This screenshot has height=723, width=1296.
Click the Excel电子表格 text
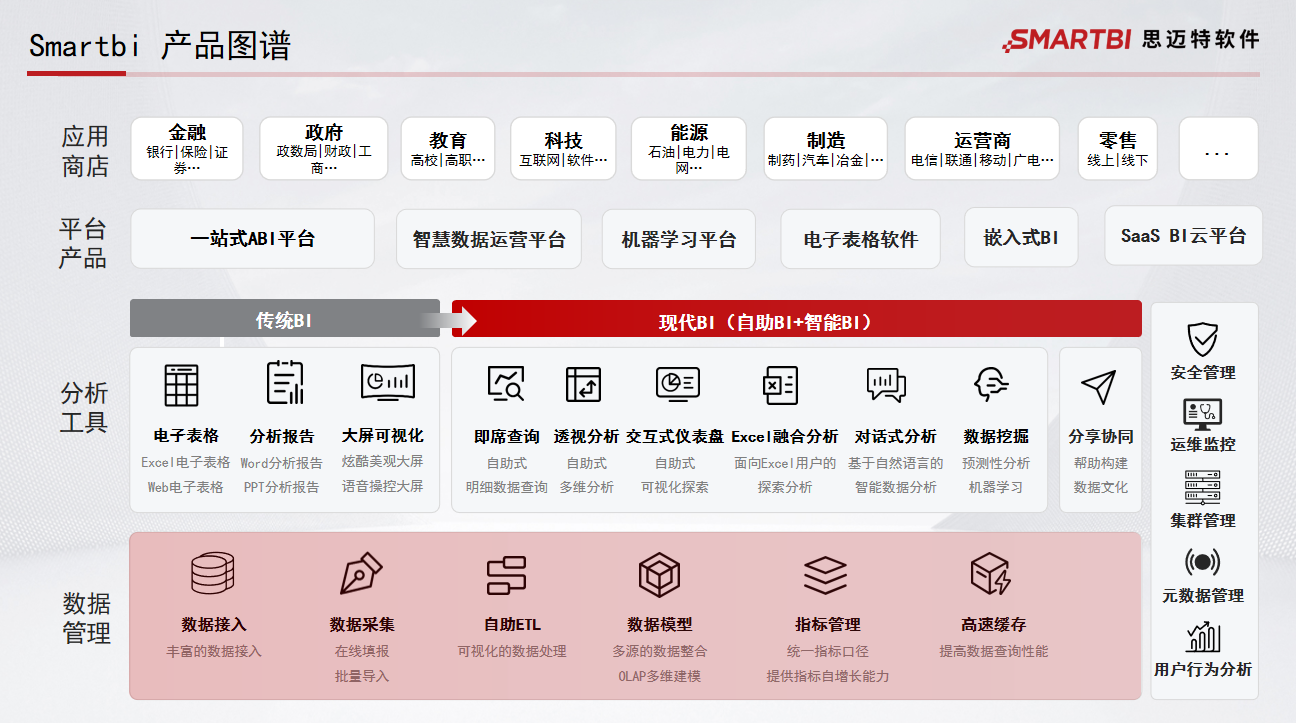click(x=185, y=462)
